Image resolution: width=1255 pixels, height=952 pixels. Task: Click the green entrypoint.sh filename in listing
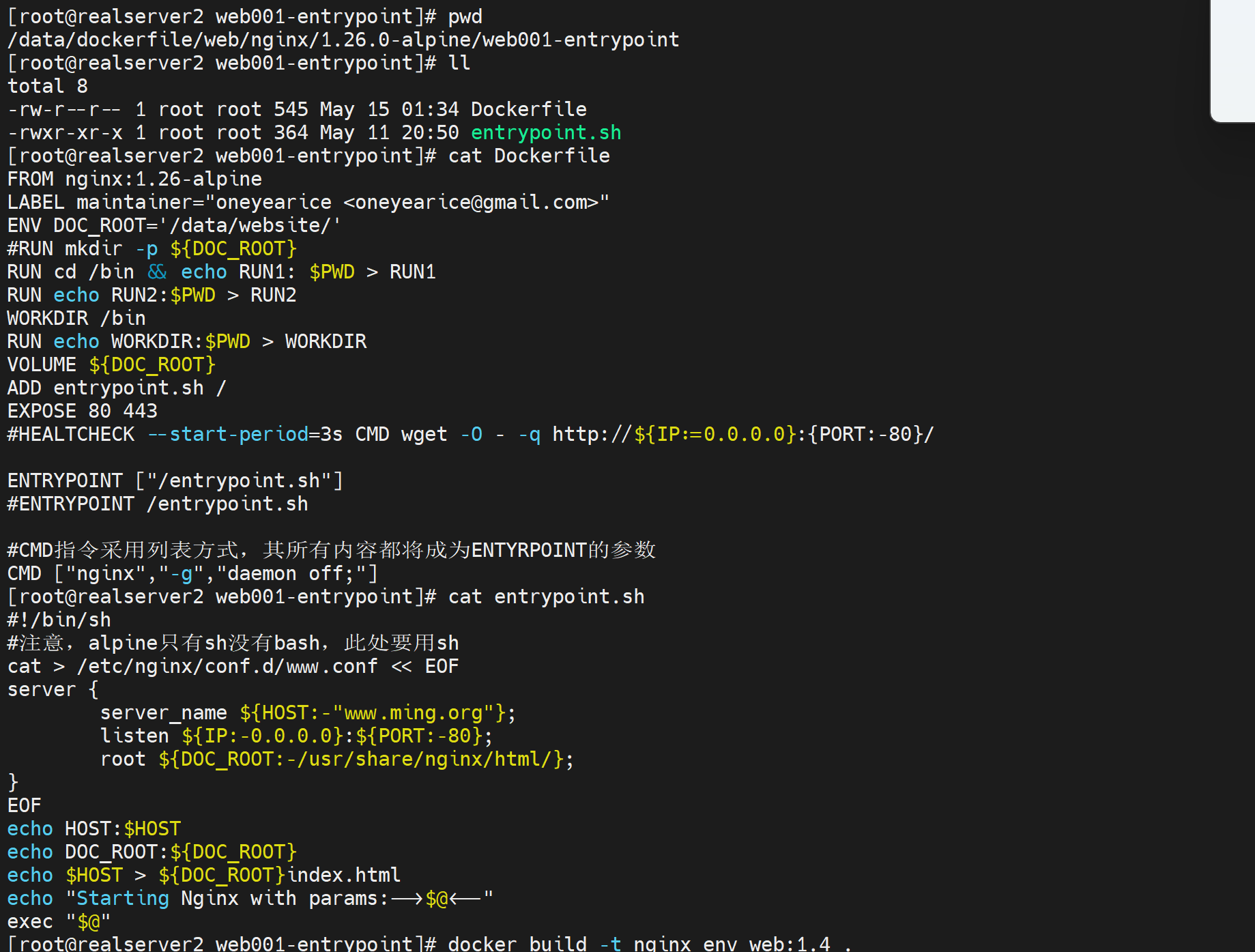[545, 132]
